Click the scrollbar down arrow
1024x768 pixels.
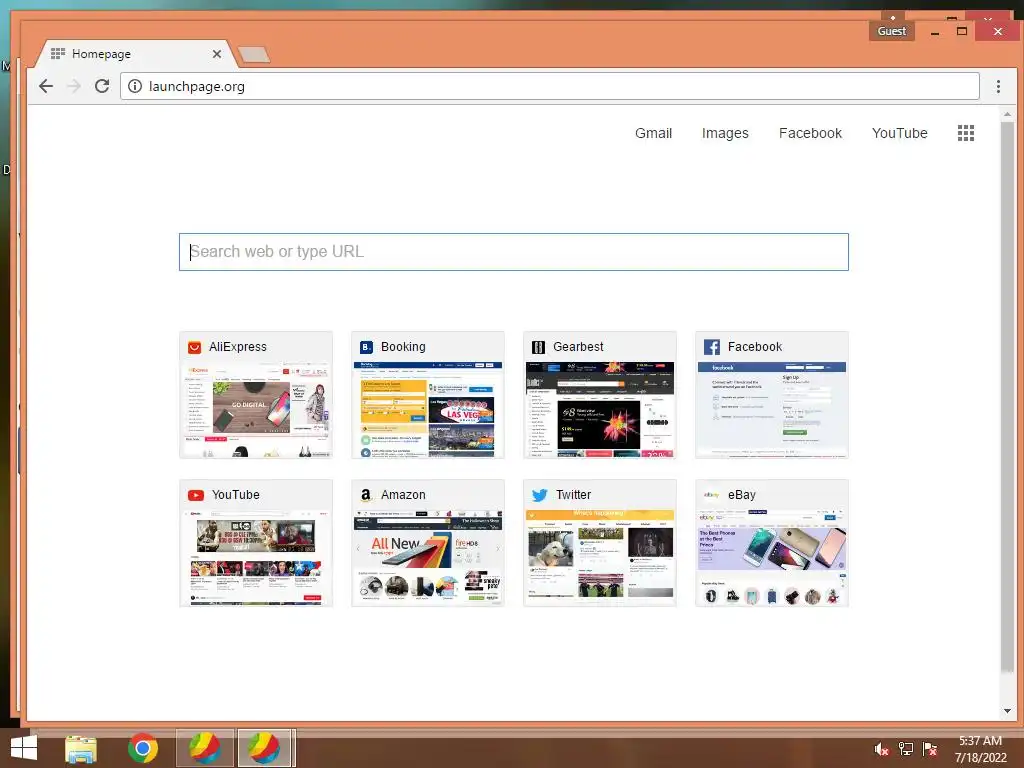1007,711
